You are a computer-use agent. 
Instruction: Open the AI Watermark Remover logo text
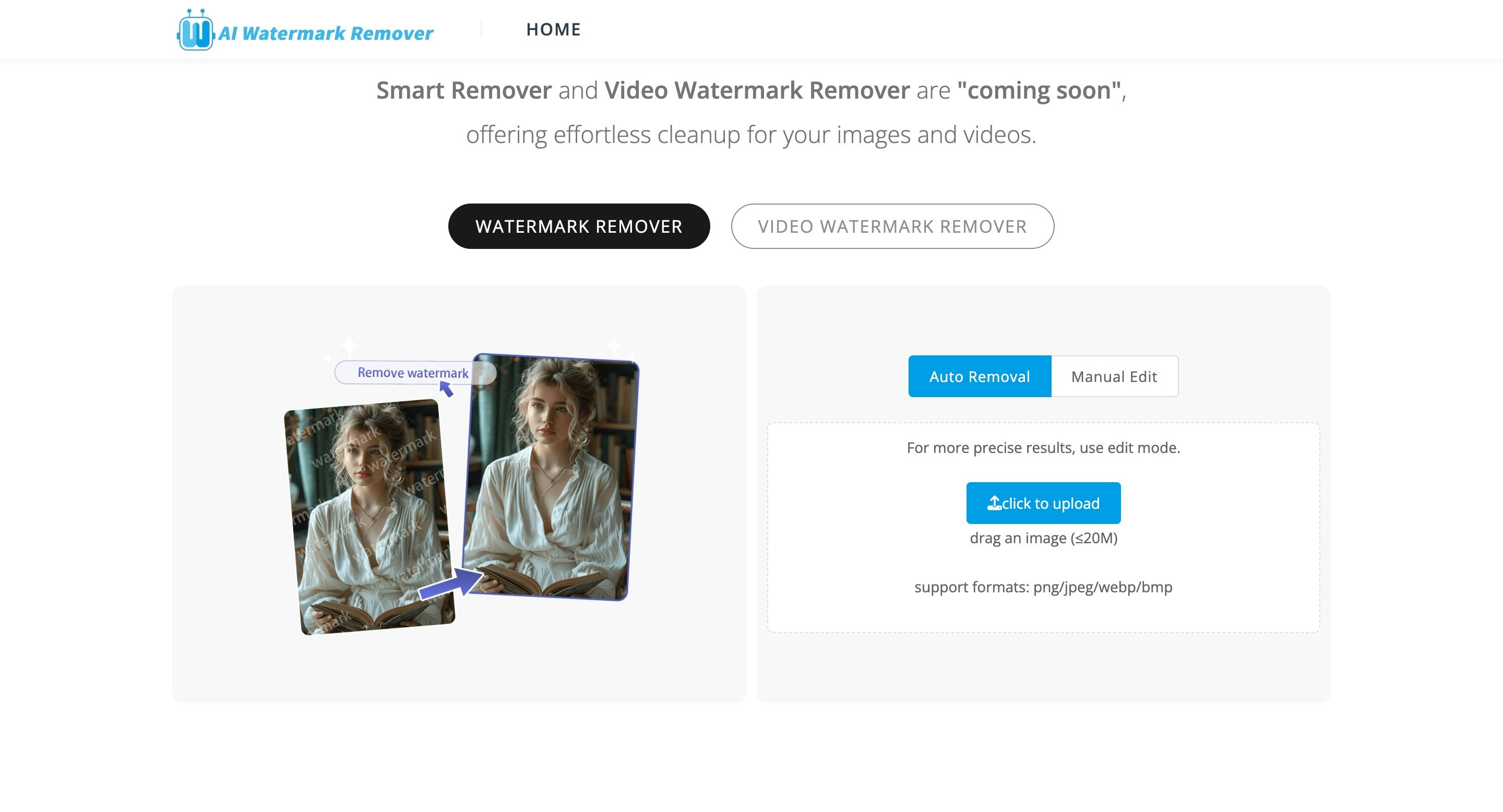(326, 33)
